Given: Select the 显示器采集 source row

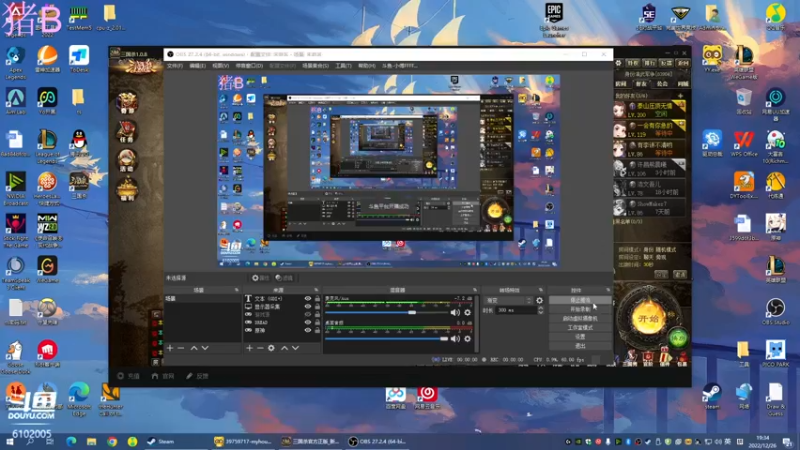Looking at the screenshot, I should [x=282, y=307].
